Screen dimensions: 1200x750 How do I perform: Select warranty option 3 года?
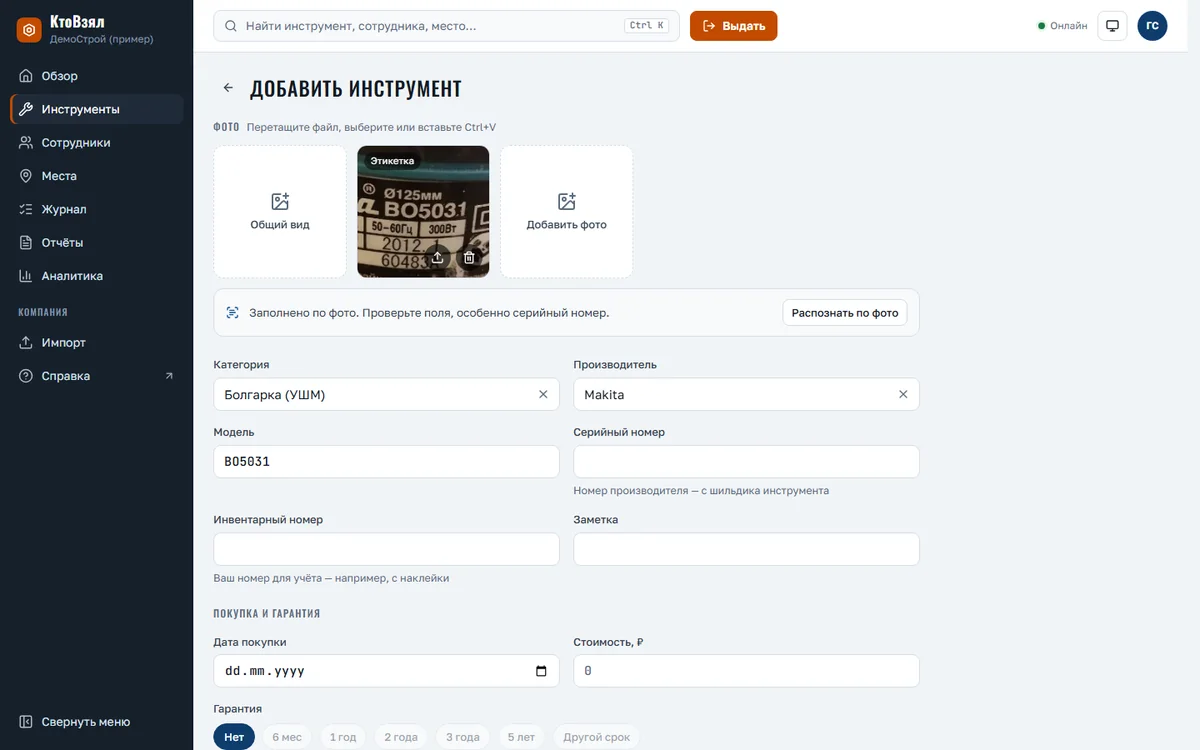[x=462, y=737]
